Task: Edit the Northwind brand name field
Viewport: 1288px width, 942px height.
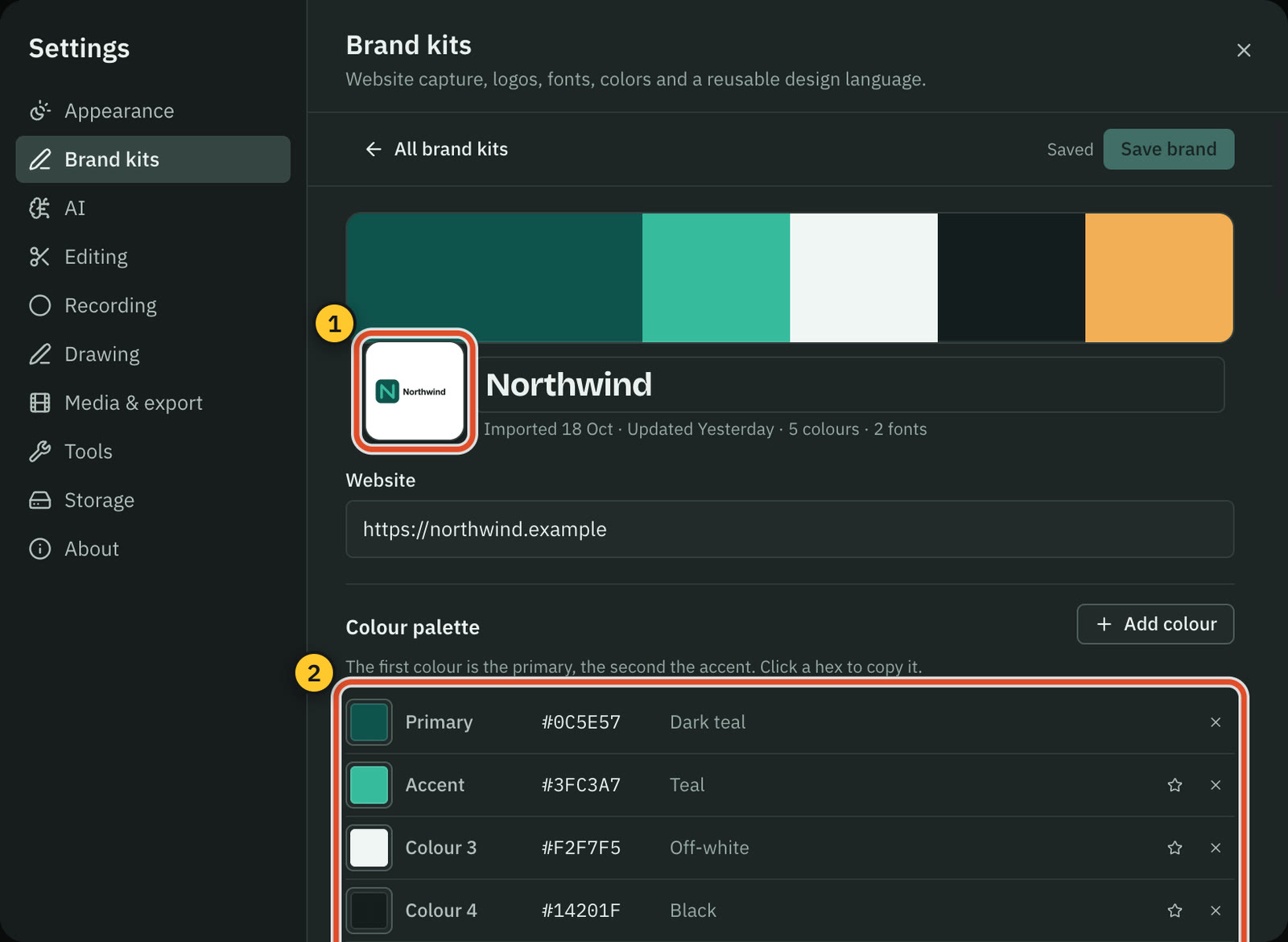Action: 852,385
